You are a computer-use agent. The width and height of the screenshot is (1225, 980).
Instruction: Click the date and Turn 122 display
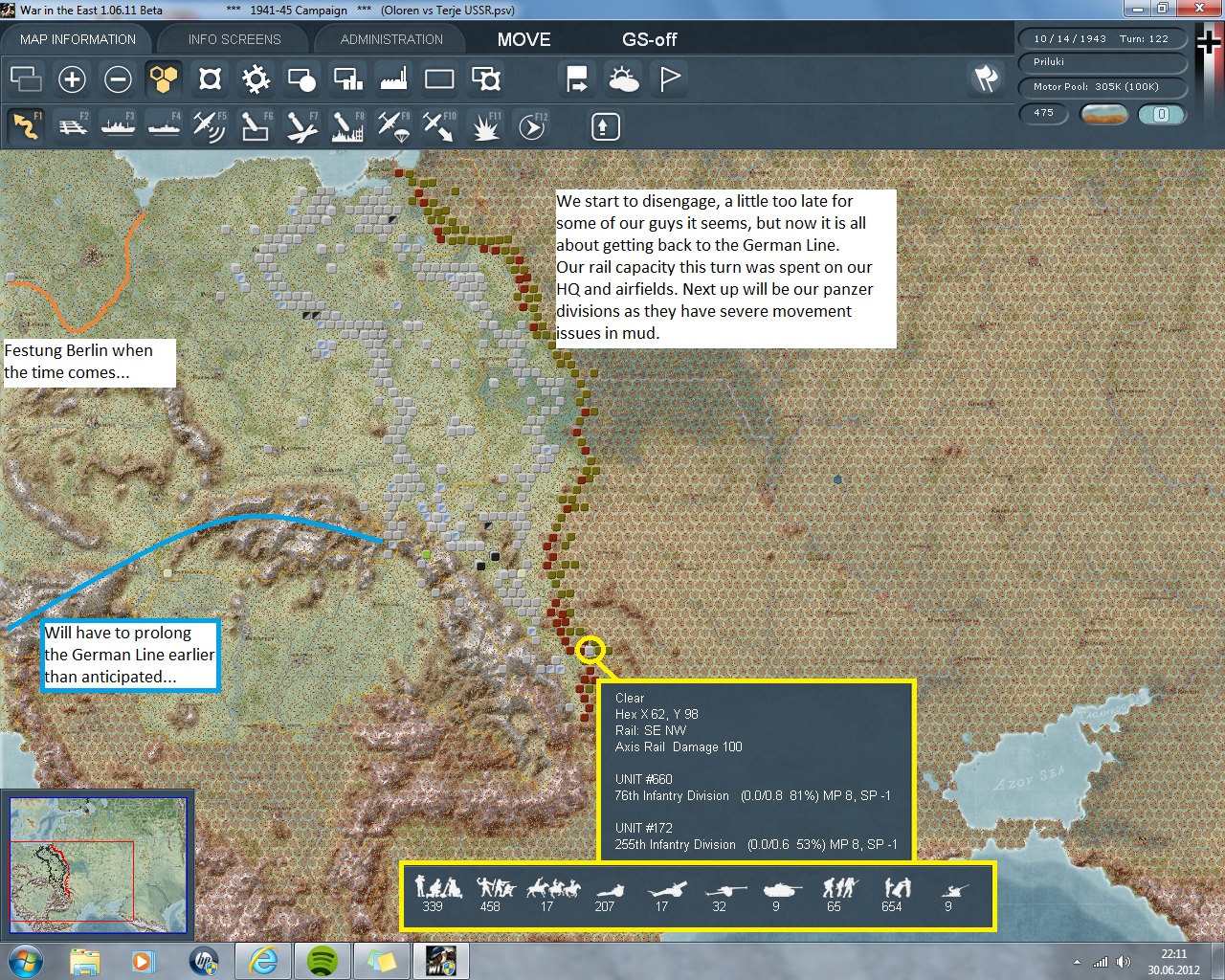coord(1102,39)
